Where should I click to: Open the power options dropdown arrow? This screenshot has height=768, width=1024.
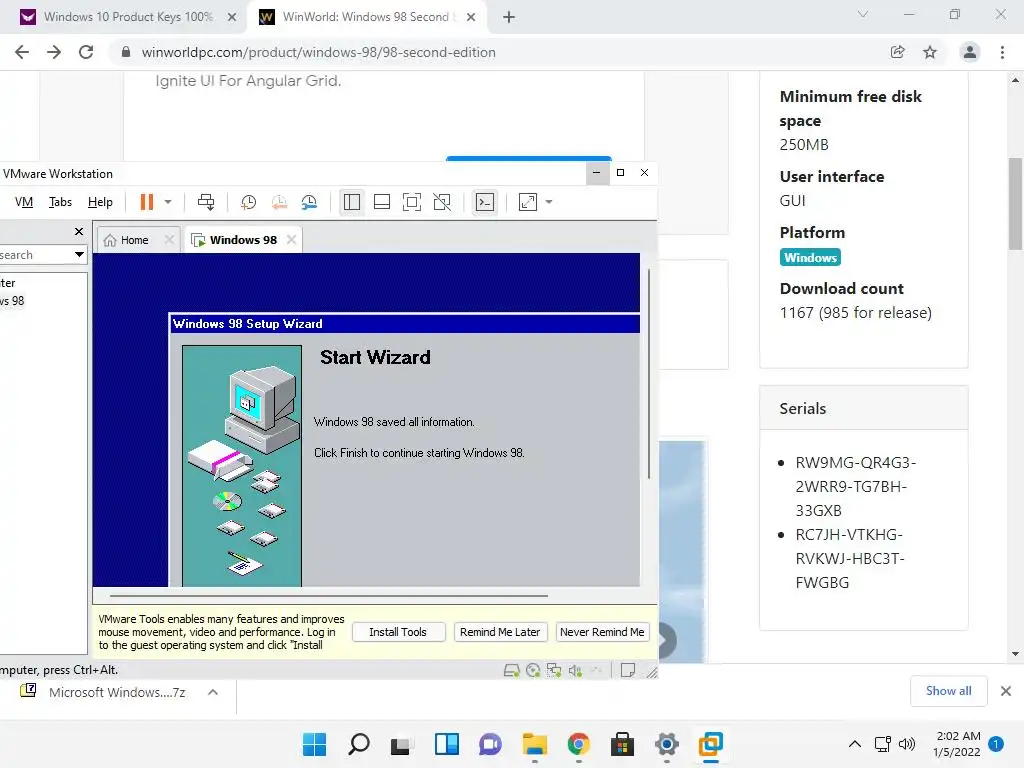[x=168, y=202]
